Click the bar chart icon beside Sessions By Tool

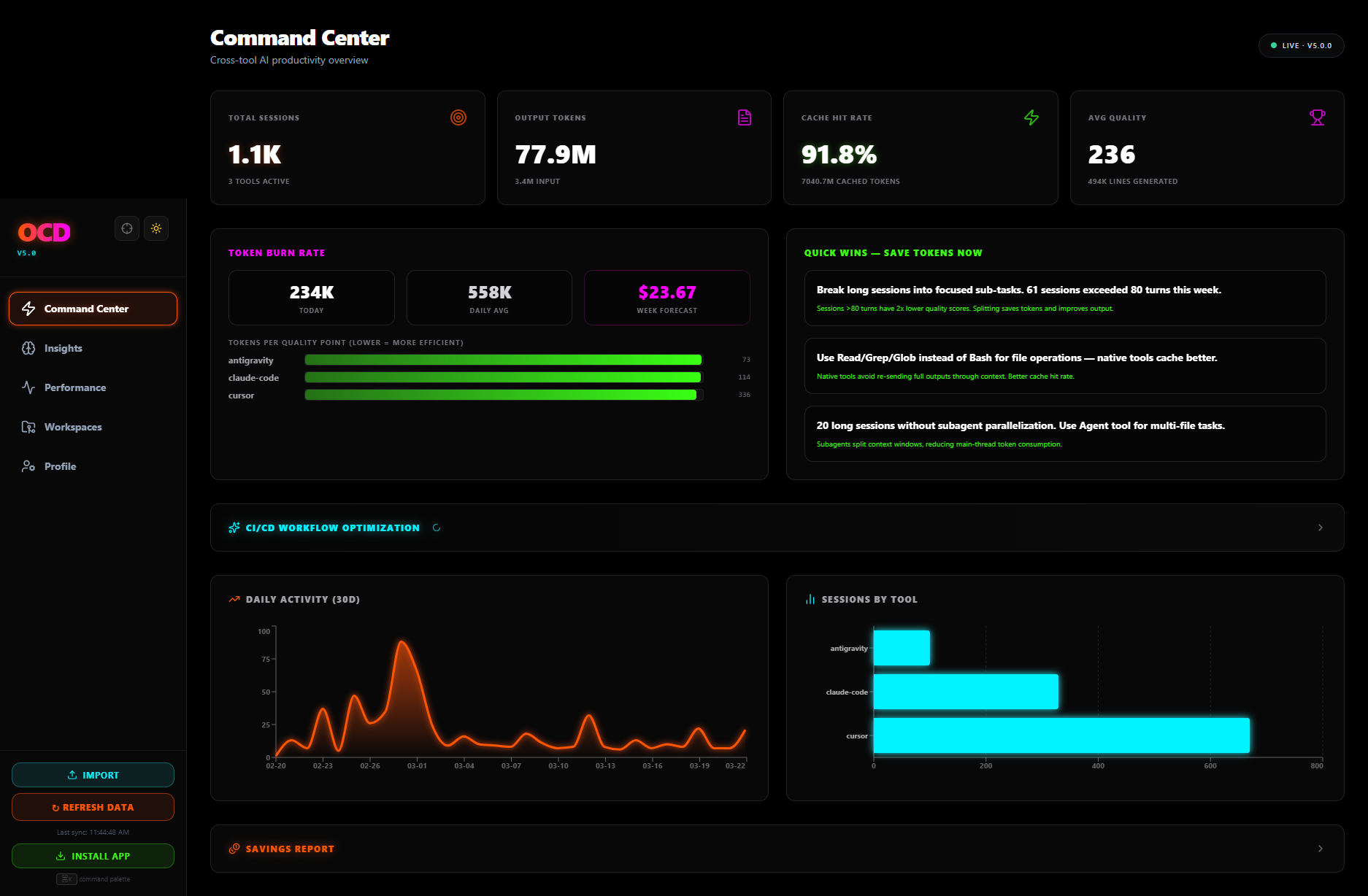tap(810, 599)
